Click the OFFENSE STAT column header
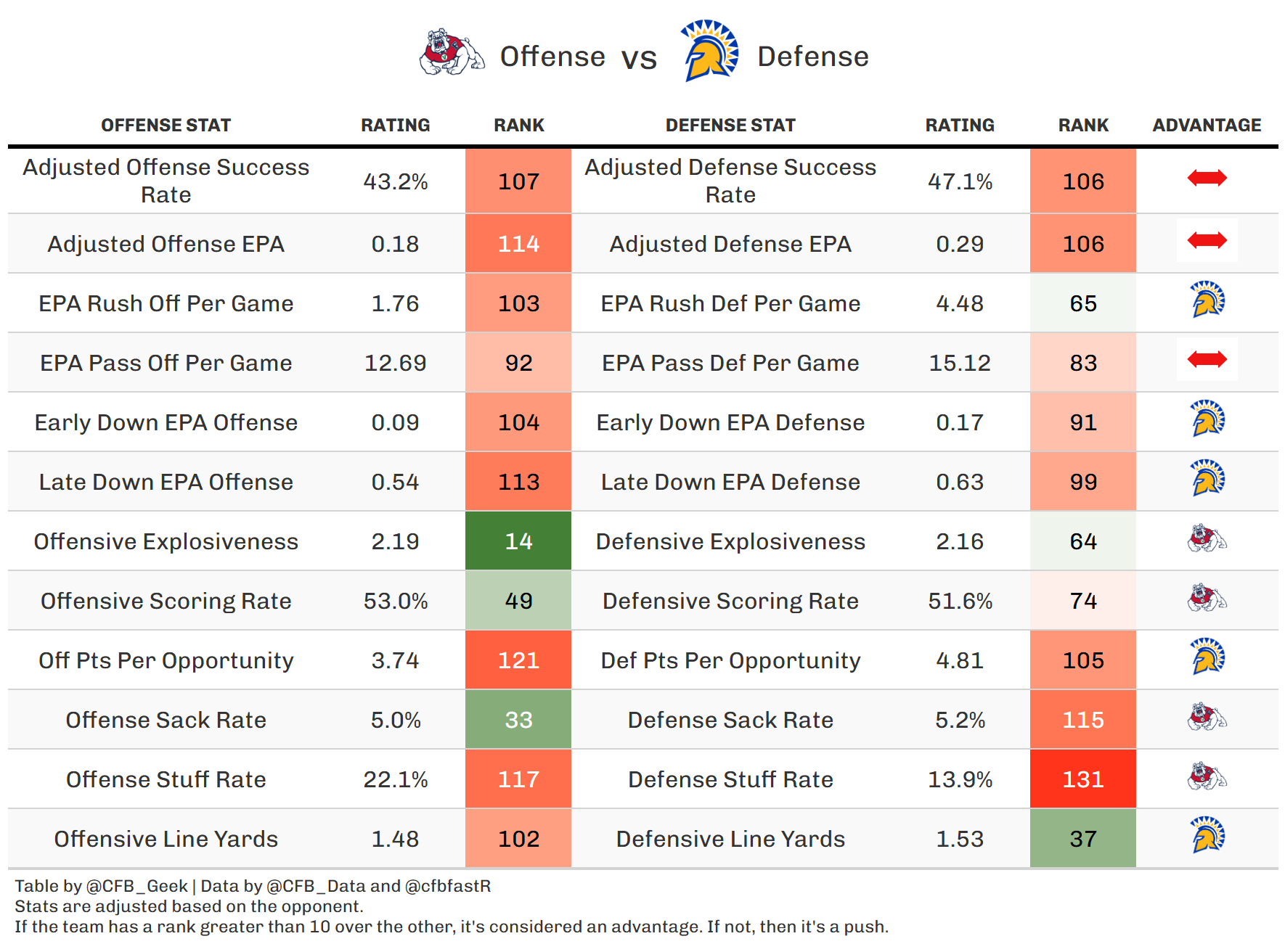The image size is (1285, 952). pos(166,126)
